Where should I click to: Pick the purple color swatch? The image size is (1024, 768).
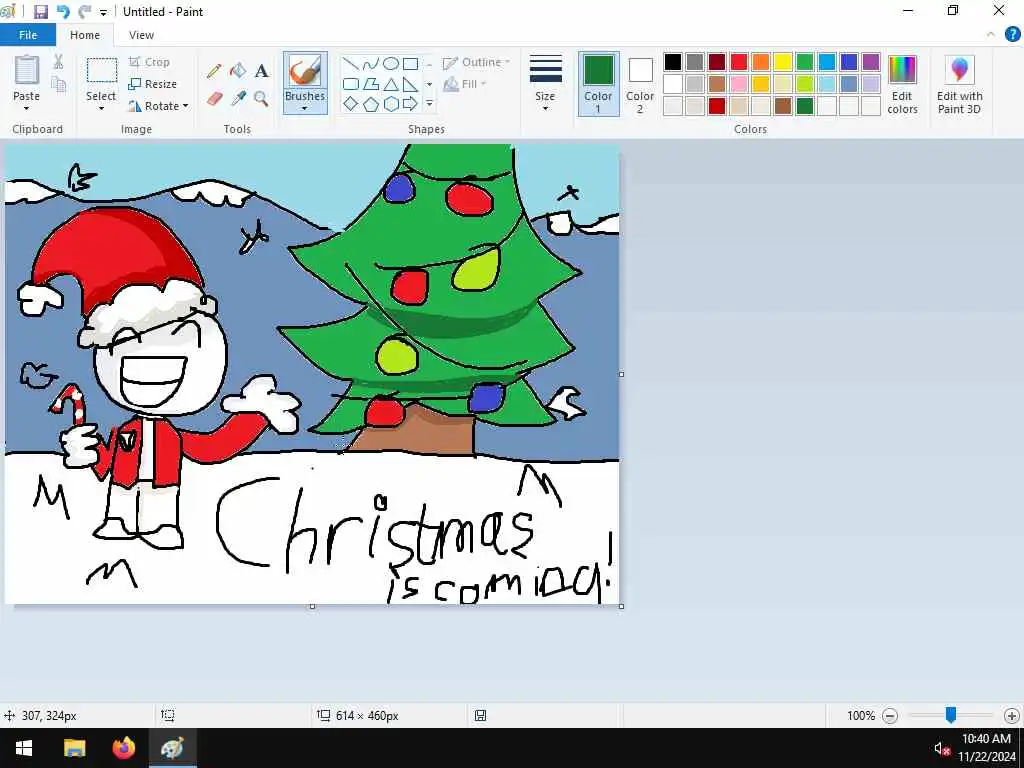click(x=871, y=62)
